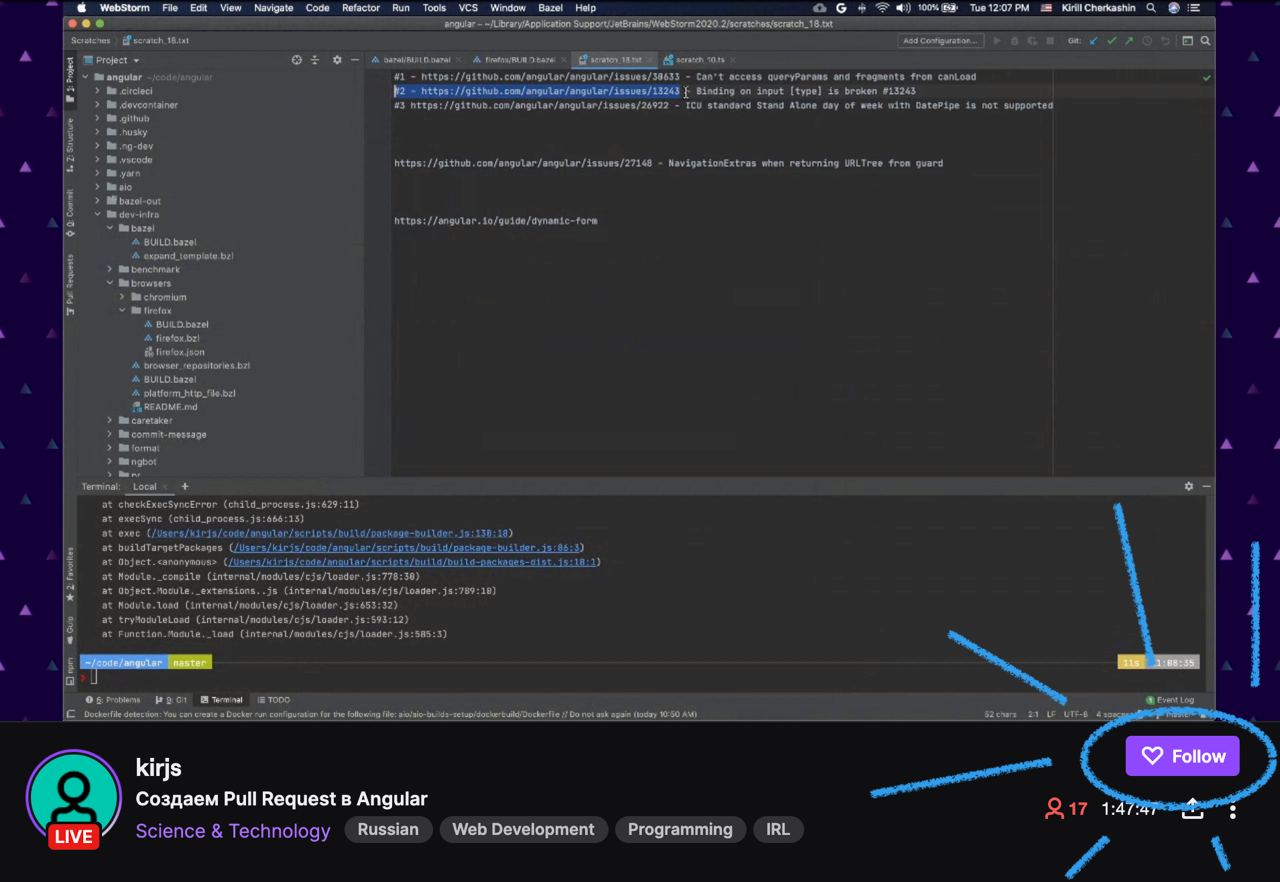Click the Debug bug icon in the toolbar
The height and width of the screenshot is (882, 1280).
(1014, 41)
